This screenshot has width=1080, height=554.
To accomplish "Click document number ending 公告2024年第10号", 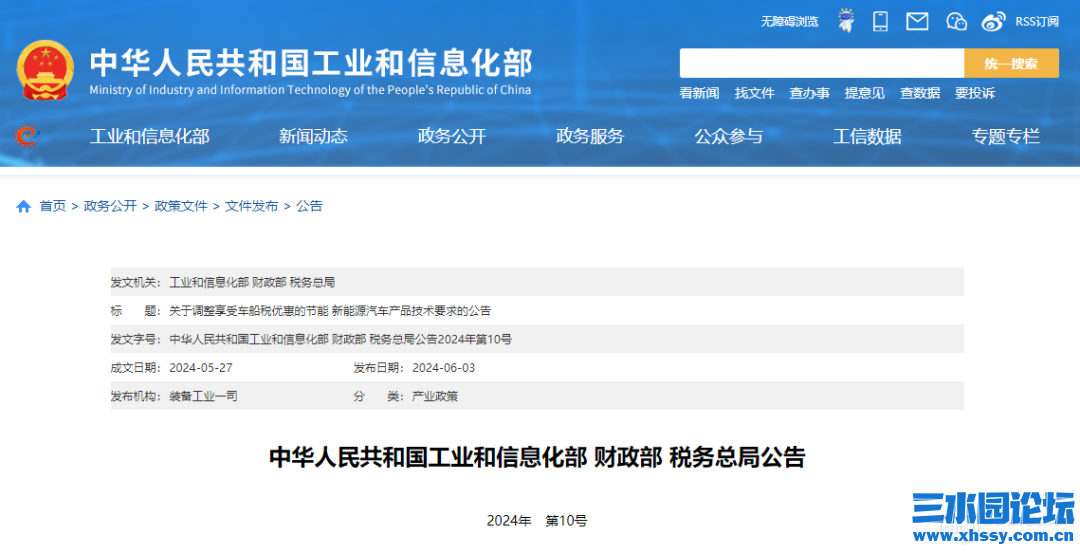I will click(x=340, y=339).
